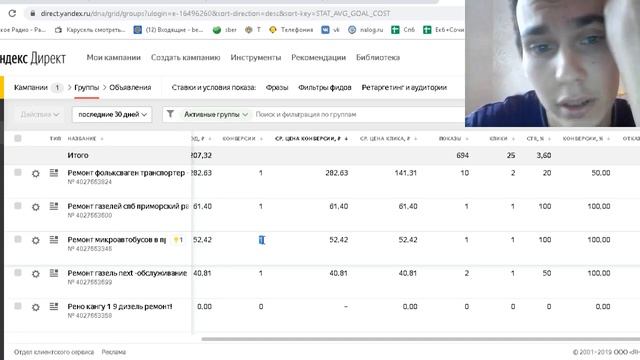
Task: Click type icon of Ремонт газель next
Action: [54, 273]
